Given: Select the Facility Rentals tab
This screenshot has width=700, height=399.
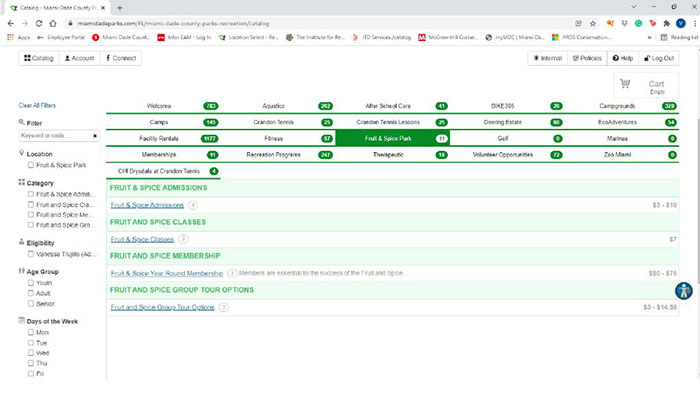Looking at the screenshot, I should point(163,138).
